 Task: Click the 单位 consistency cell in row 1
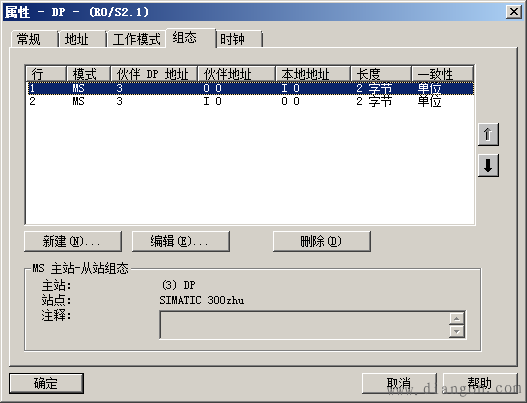[429, 88]
